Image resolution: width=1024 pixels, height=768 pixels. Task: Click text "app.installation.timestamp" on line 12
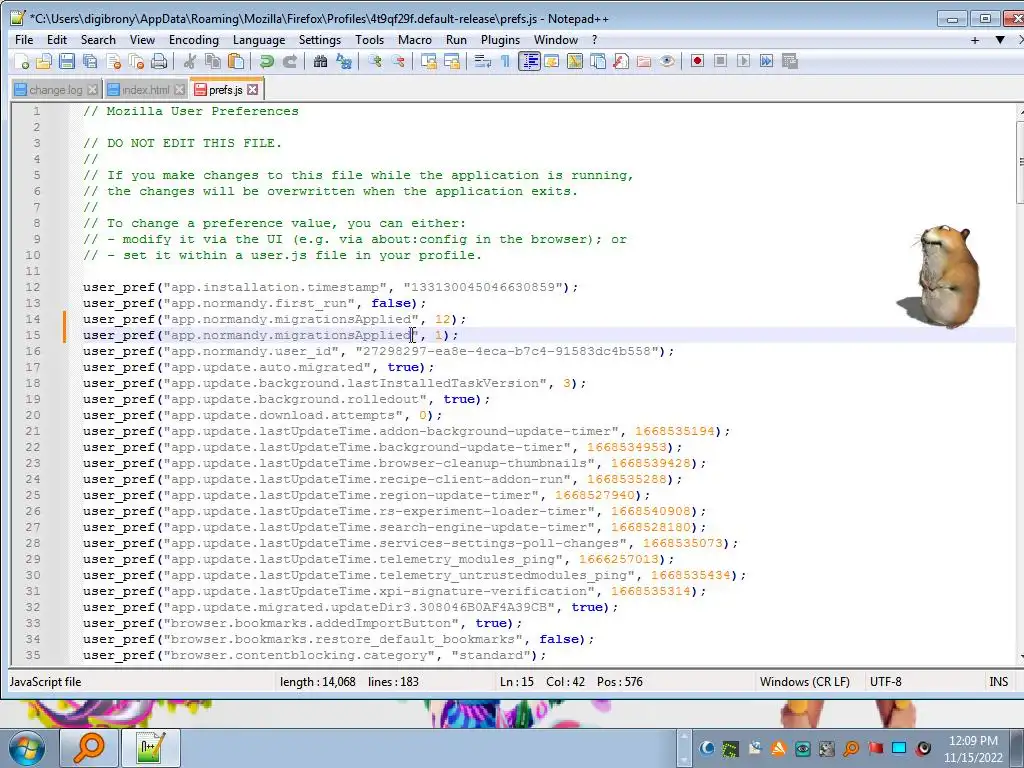(275, 287)
